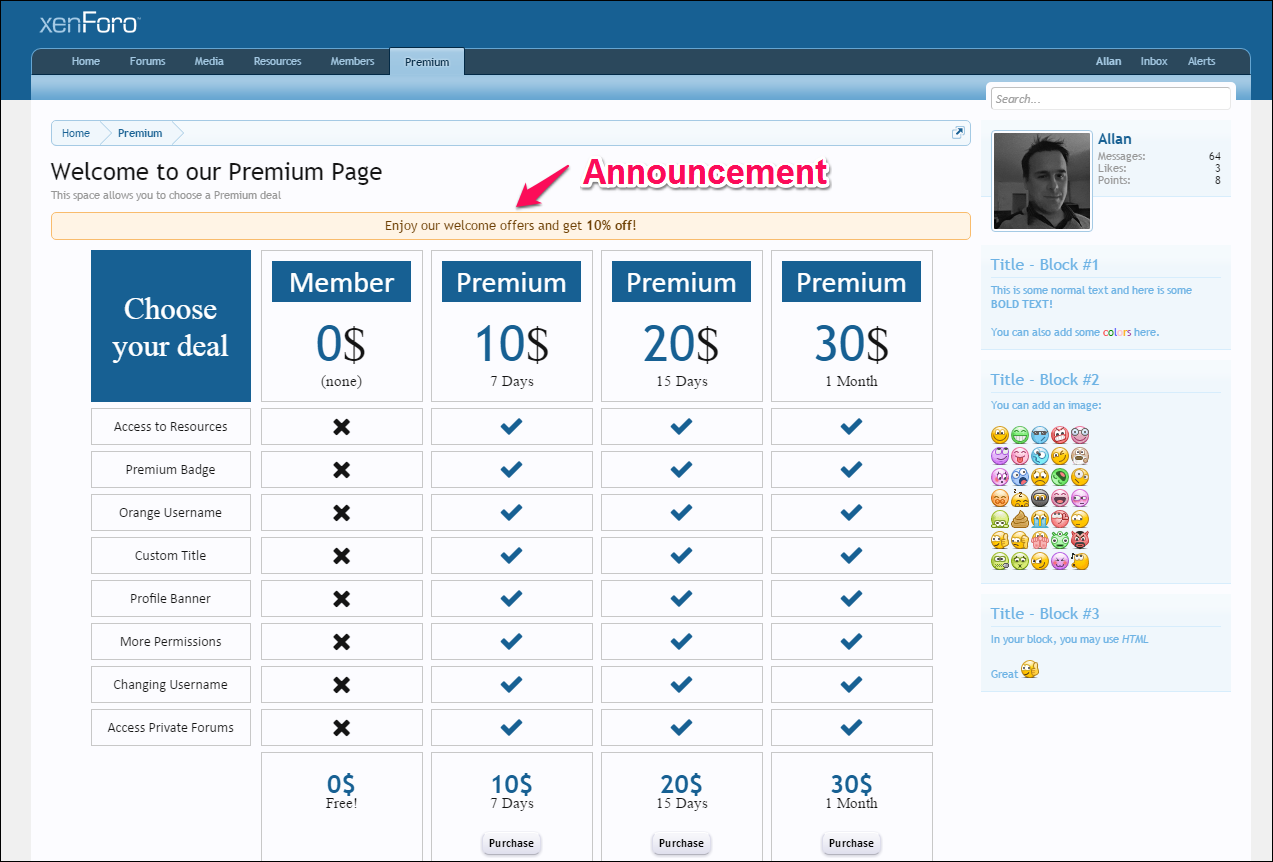
Task: Click the X mark in Changing Username row
Action: [x=341, y=685]
